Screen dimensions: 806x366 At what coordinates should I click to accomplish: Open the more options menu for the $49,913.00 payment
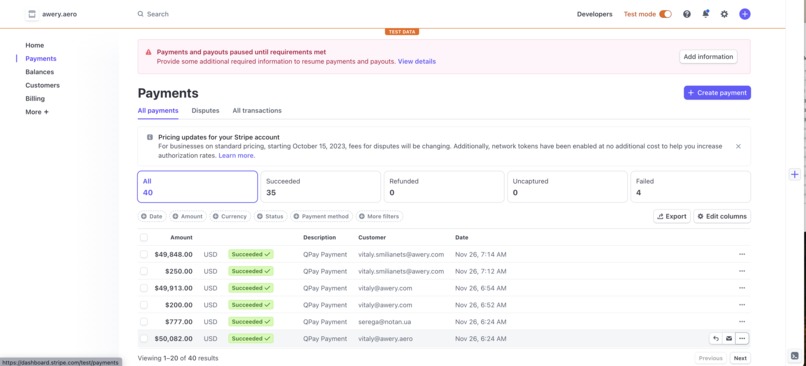pyautogui.click(x=742, y=288)
